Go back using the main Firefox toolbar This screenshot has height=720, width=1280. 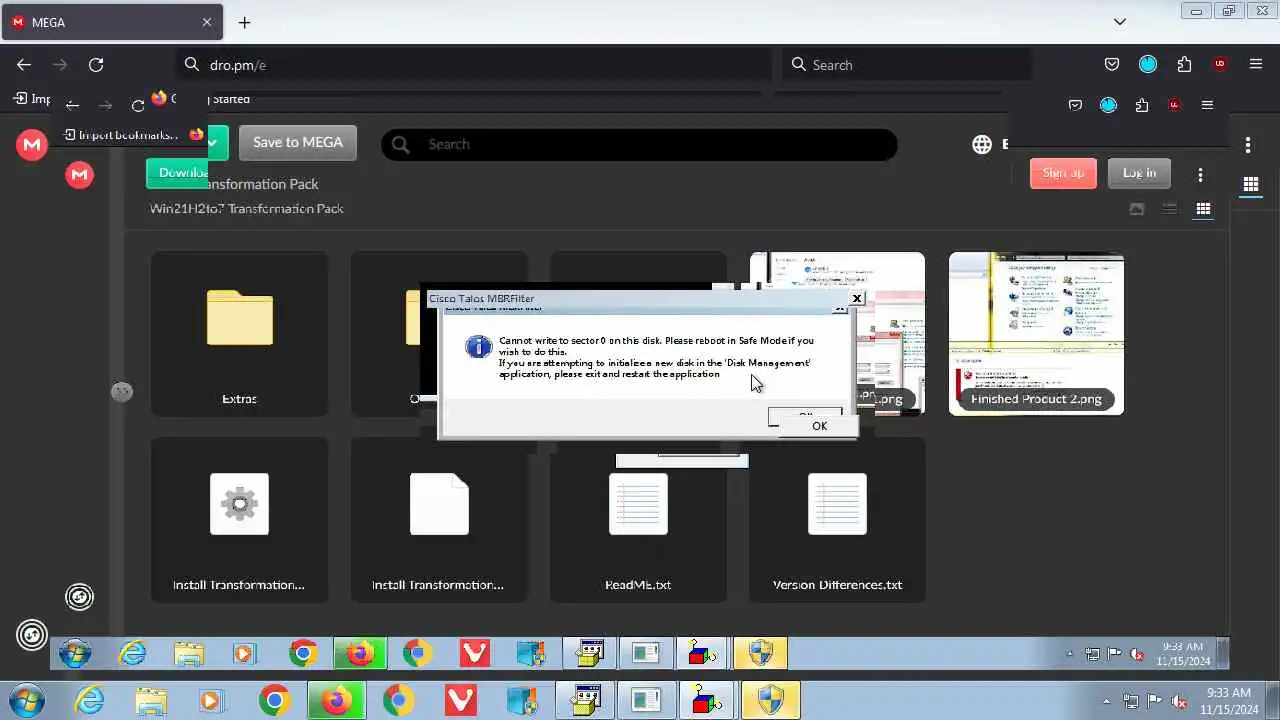pos(24,64)
